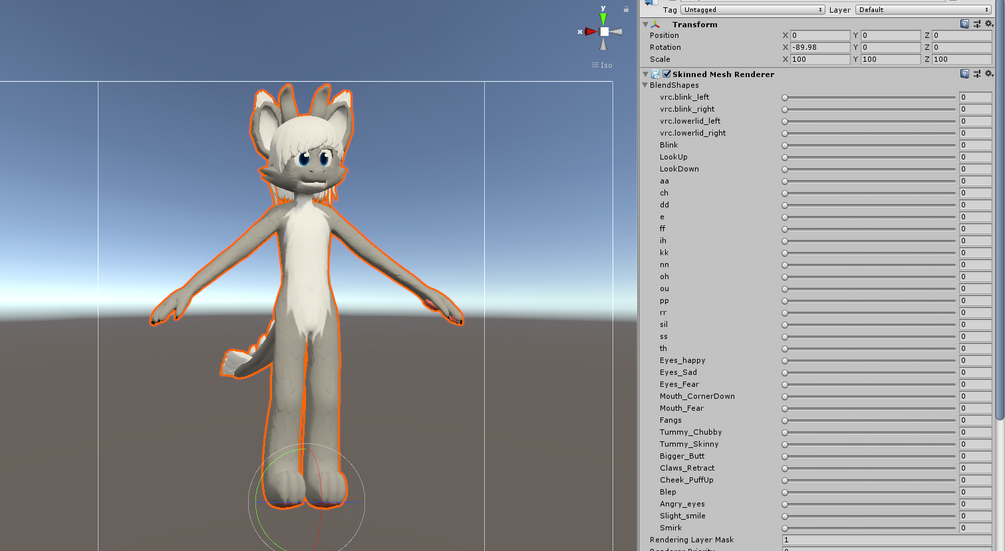The height and width of the screenshot is (551, 1005).
Task: Click the Rotation Z input field
Action: point(961,47)
